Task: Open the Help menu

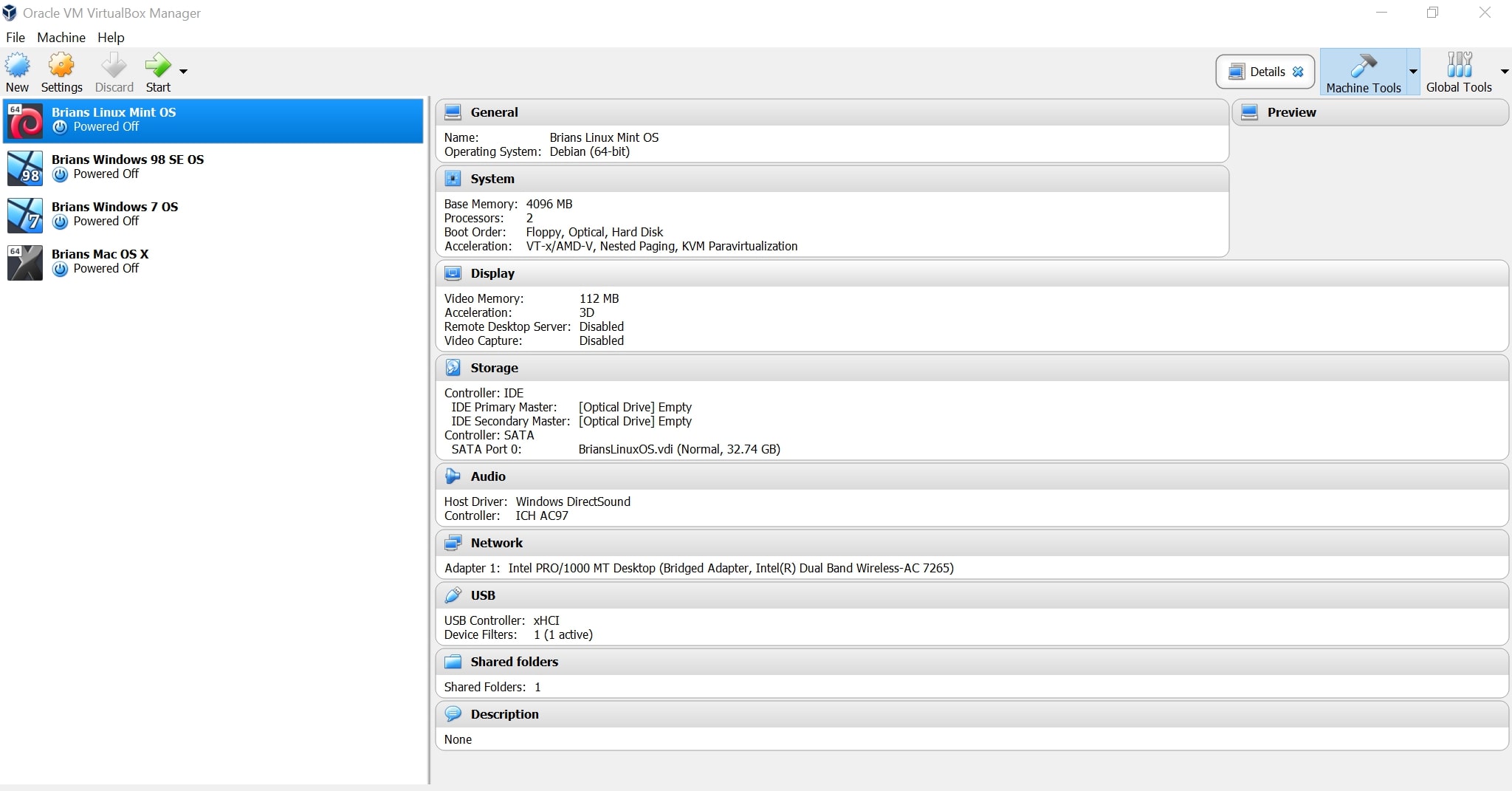Action: click(x=111, y=37)
